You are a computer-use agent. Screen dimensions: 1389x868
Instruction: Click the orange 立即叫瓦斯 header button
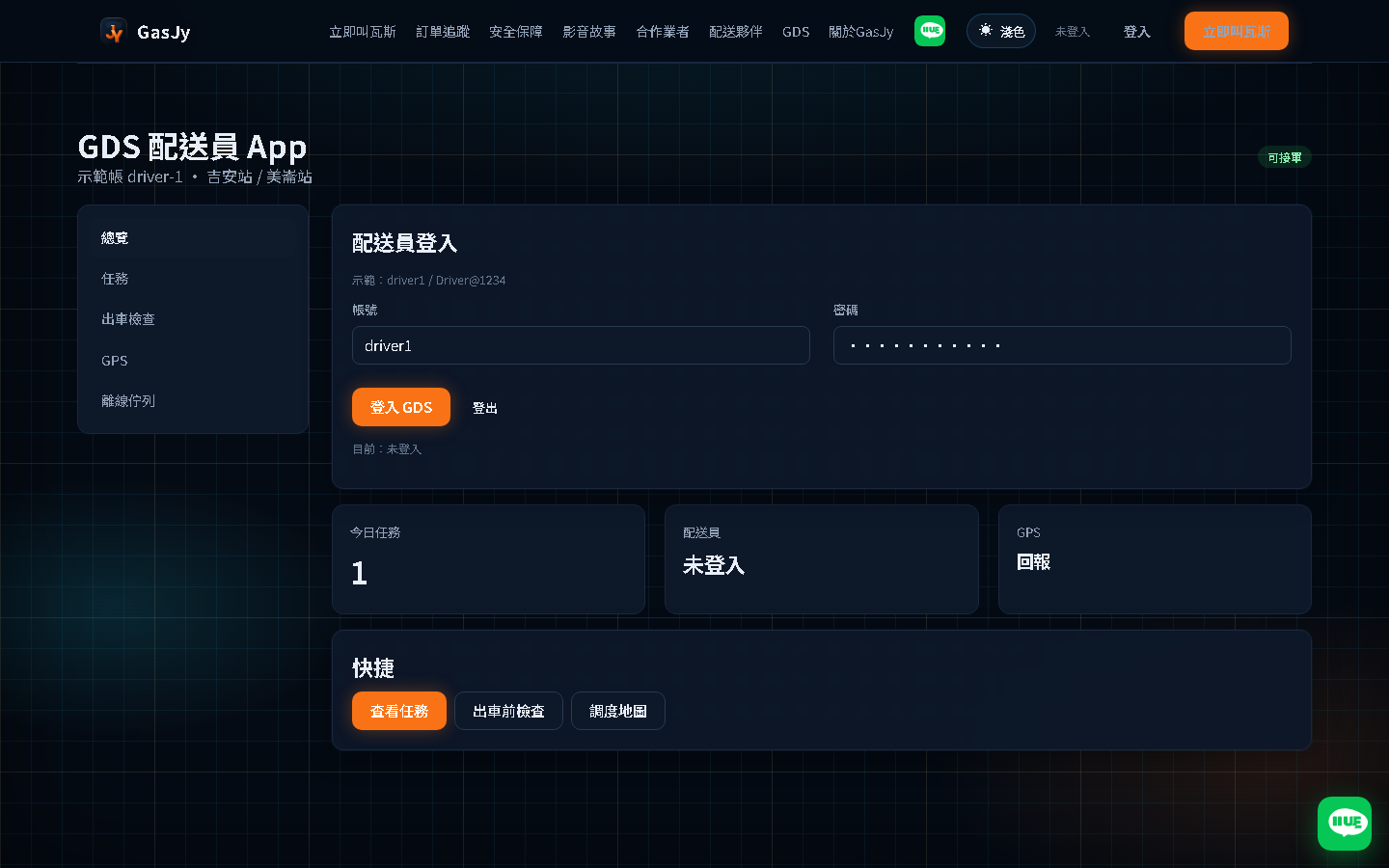1237,31
